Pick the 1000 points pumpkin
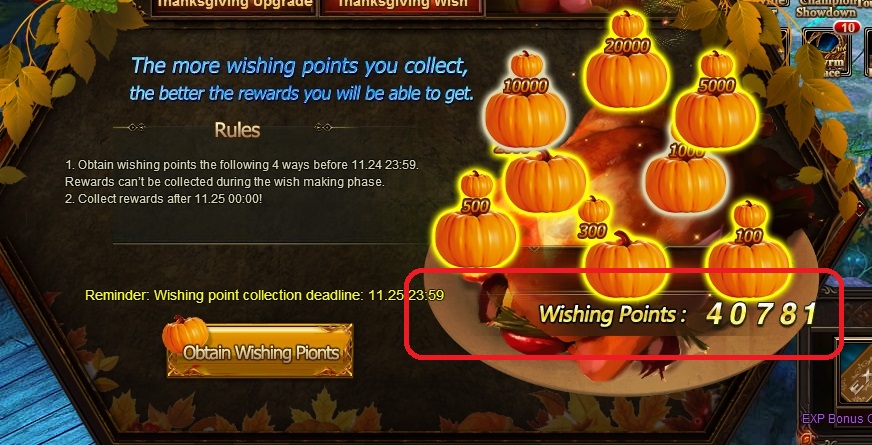The width and height of the screenshot is (872, 445). click(685, 177)
